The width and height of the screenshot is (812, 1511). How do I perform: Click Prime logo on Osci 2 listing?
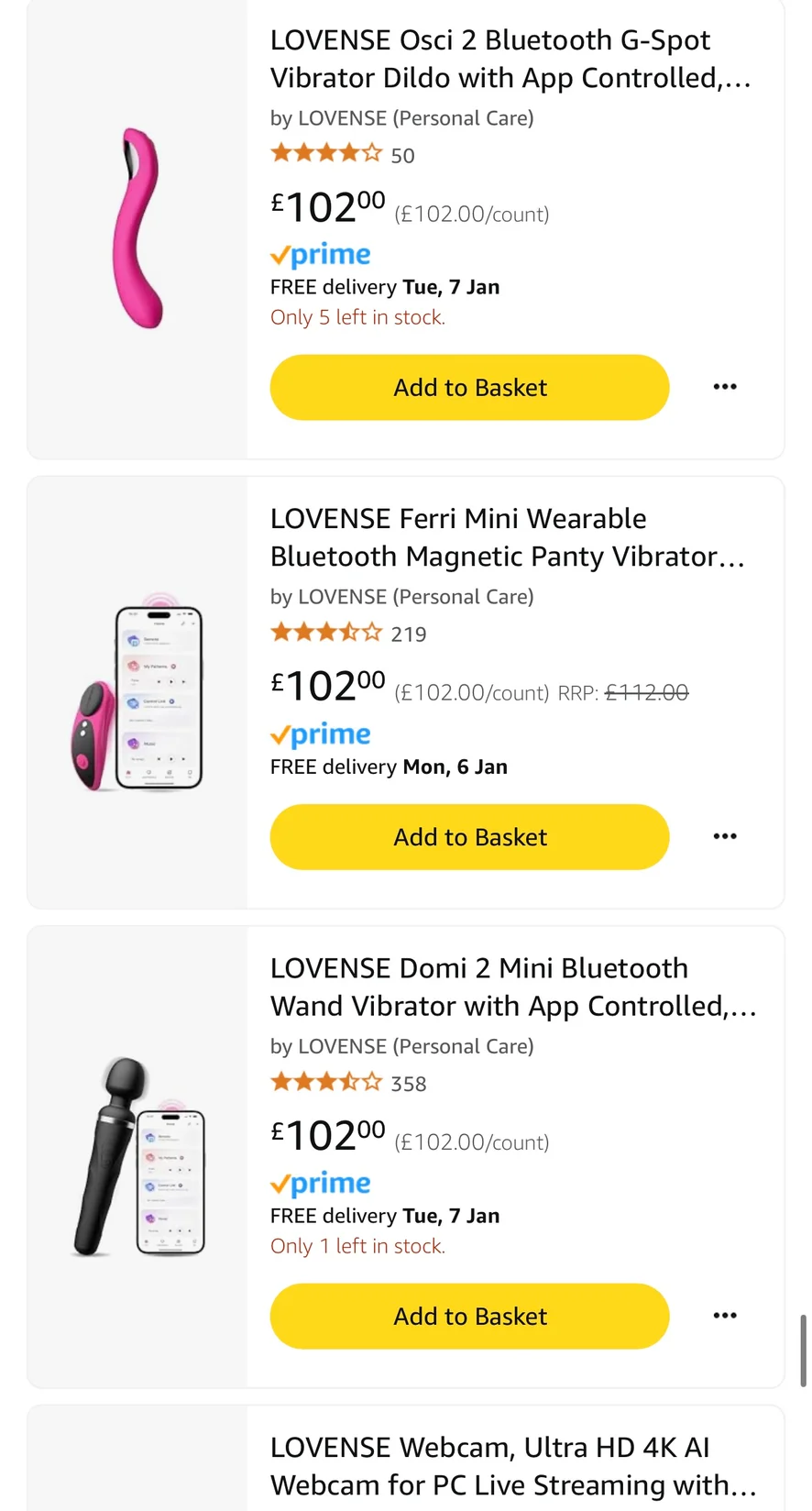321,255
